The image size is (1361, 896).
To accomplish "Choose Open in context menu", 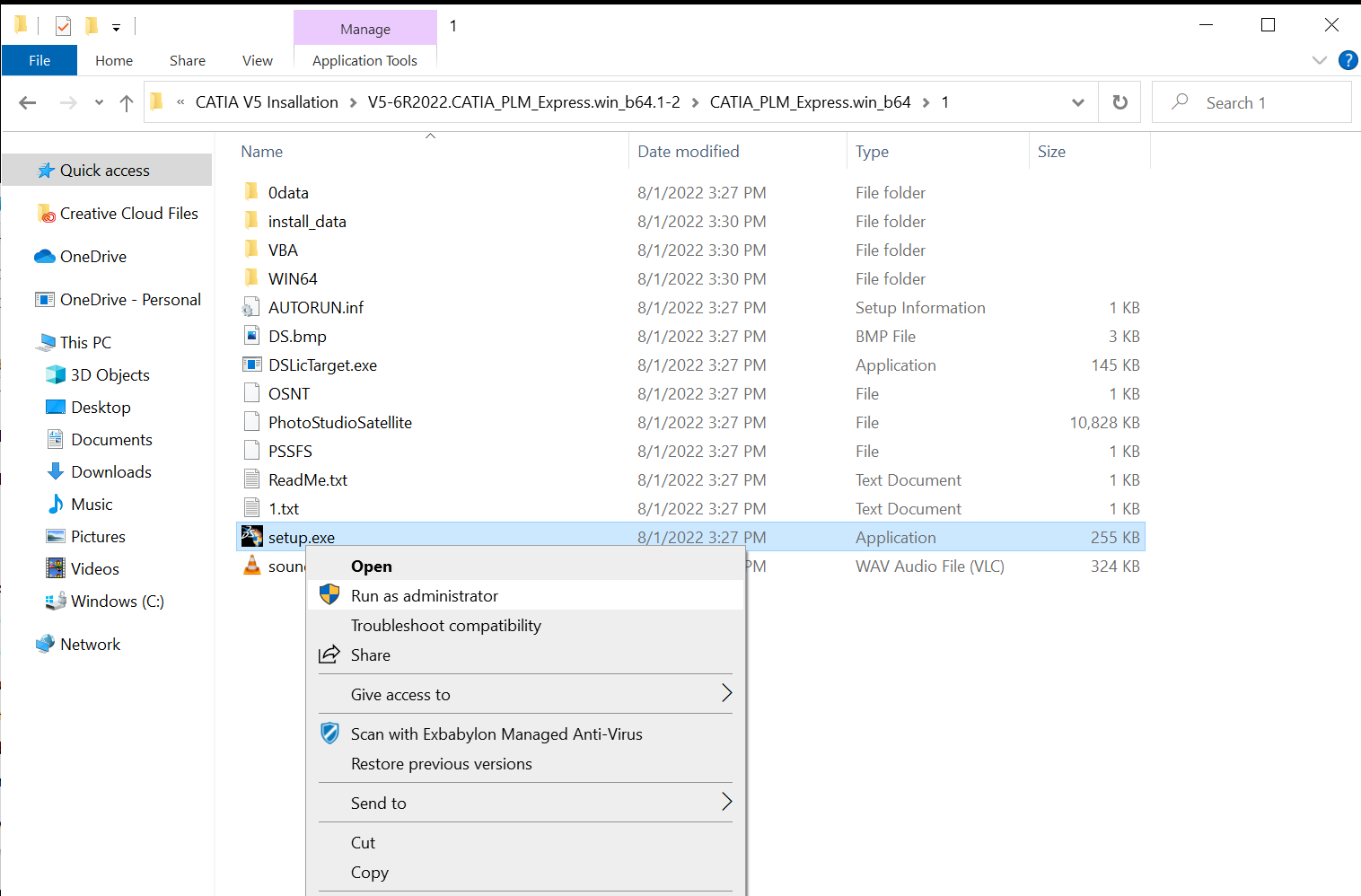I will (525, 566).
